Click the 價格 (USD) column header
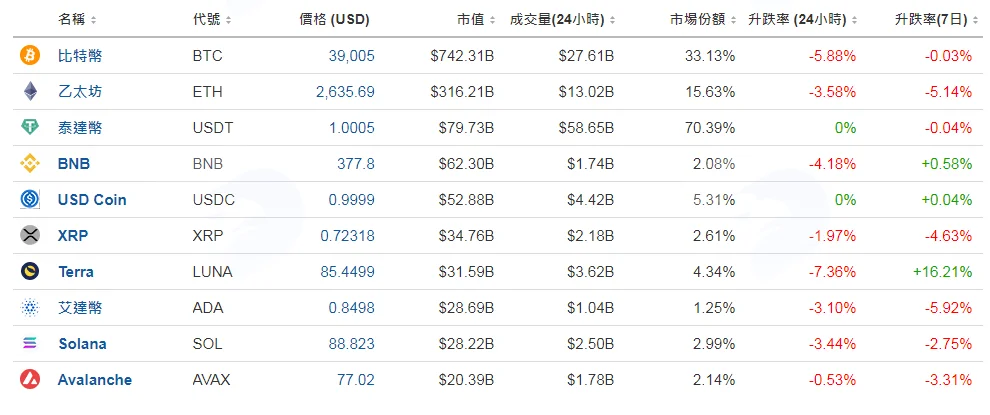Screen dimensions: 990x415 [x=334, y=20]
